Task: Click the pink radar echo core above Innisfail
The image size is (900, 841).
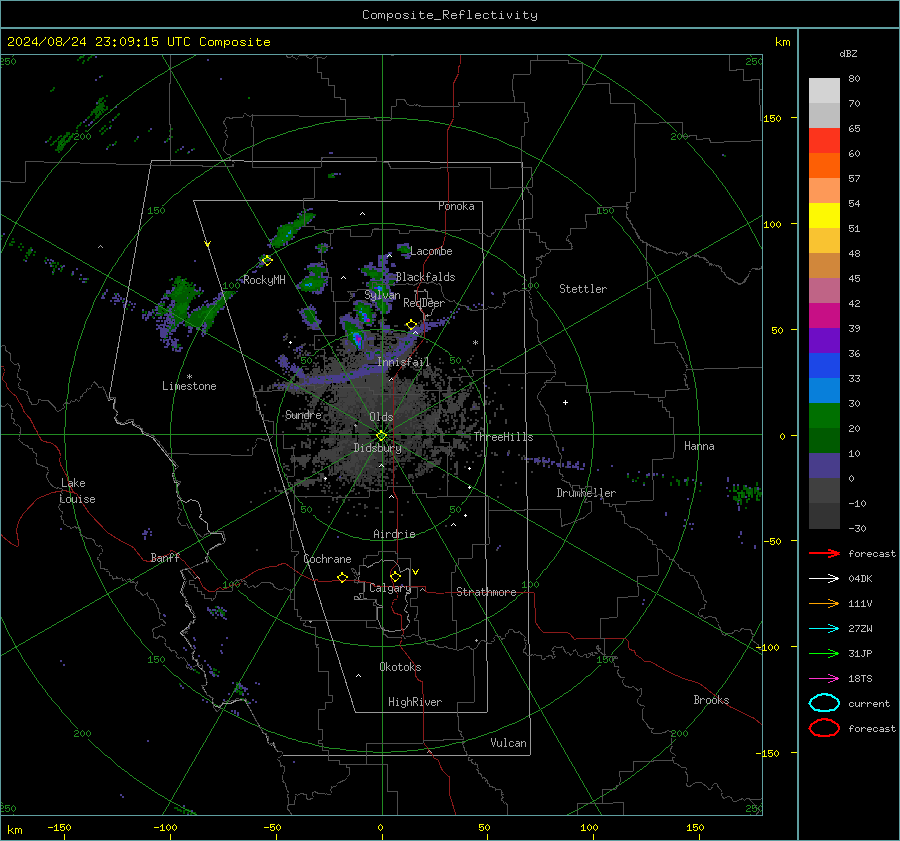Action: tap(358, 339)
